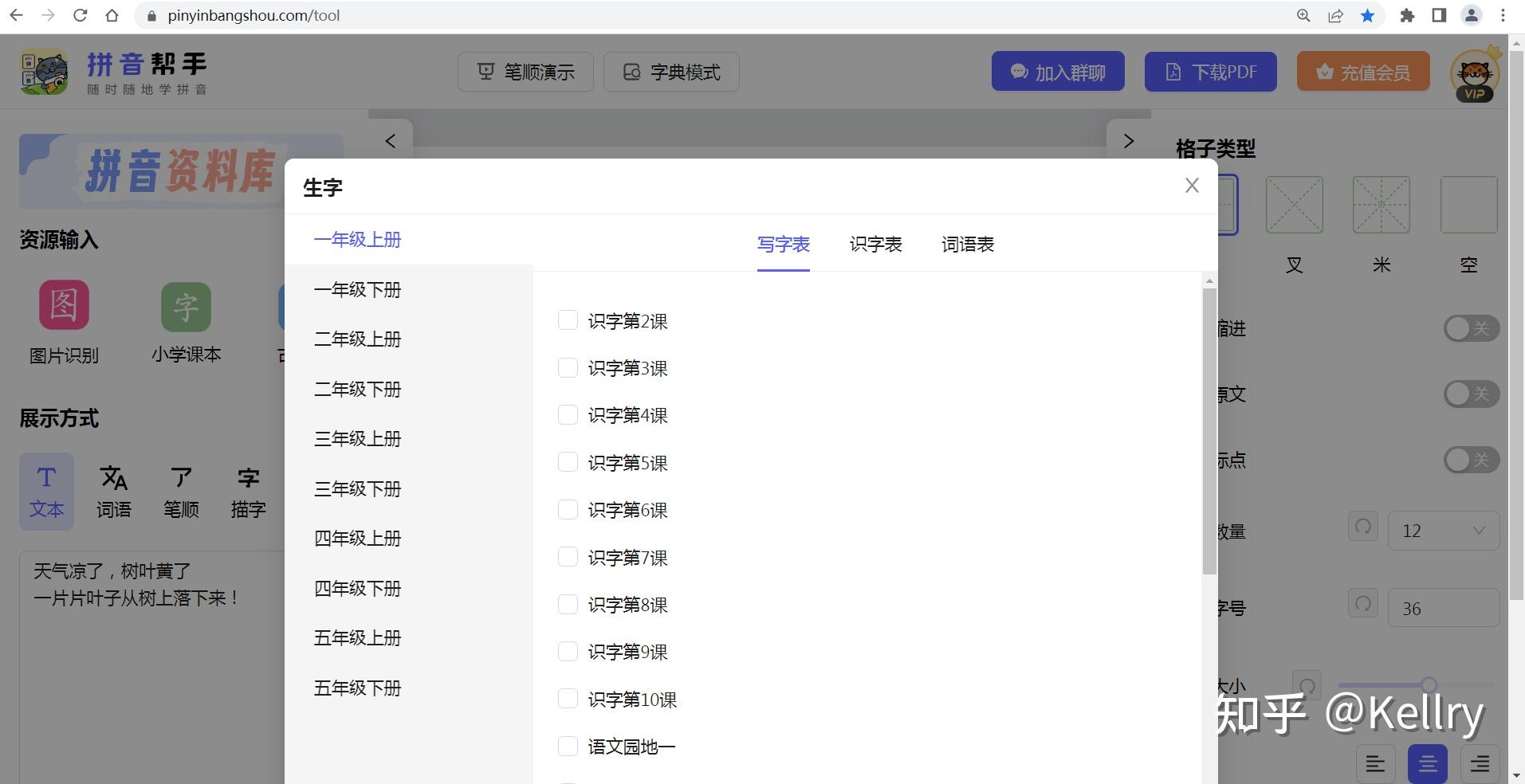Select 一年级上册 in grade list
Image resolution: width=1525 pixels, height=784 pixels.
tap(409, 240)
